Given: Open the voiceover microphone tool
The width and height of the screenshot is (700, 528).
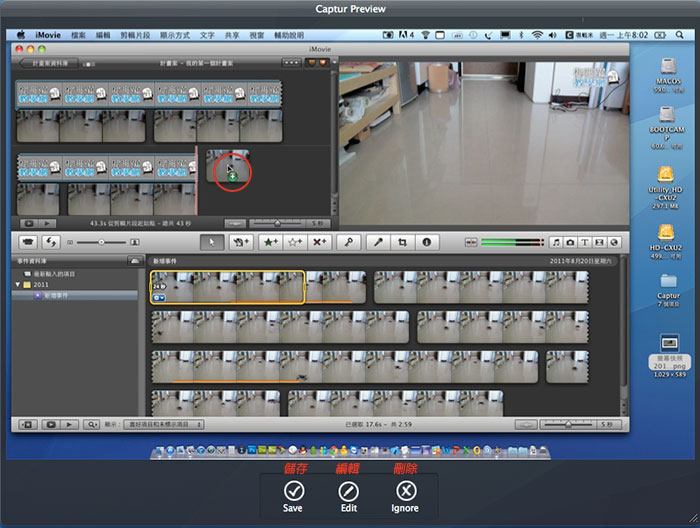Looking at the screenshot, I should pyautogui.click(x=378, y=242).
